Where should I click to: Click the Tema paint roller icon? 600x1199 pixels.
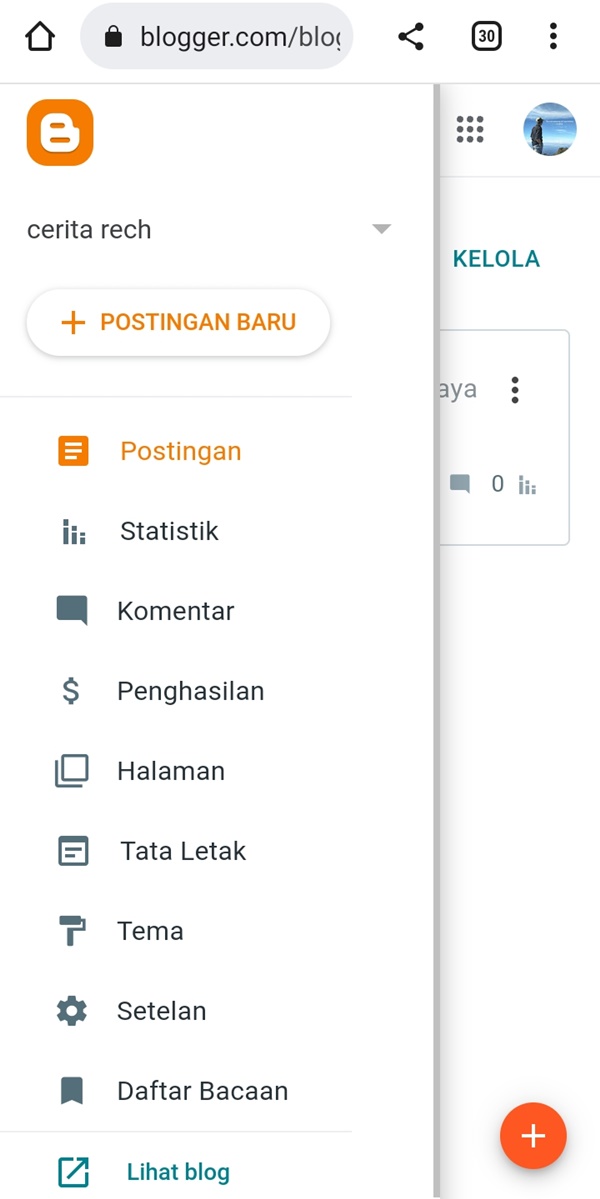coord(72,931)
